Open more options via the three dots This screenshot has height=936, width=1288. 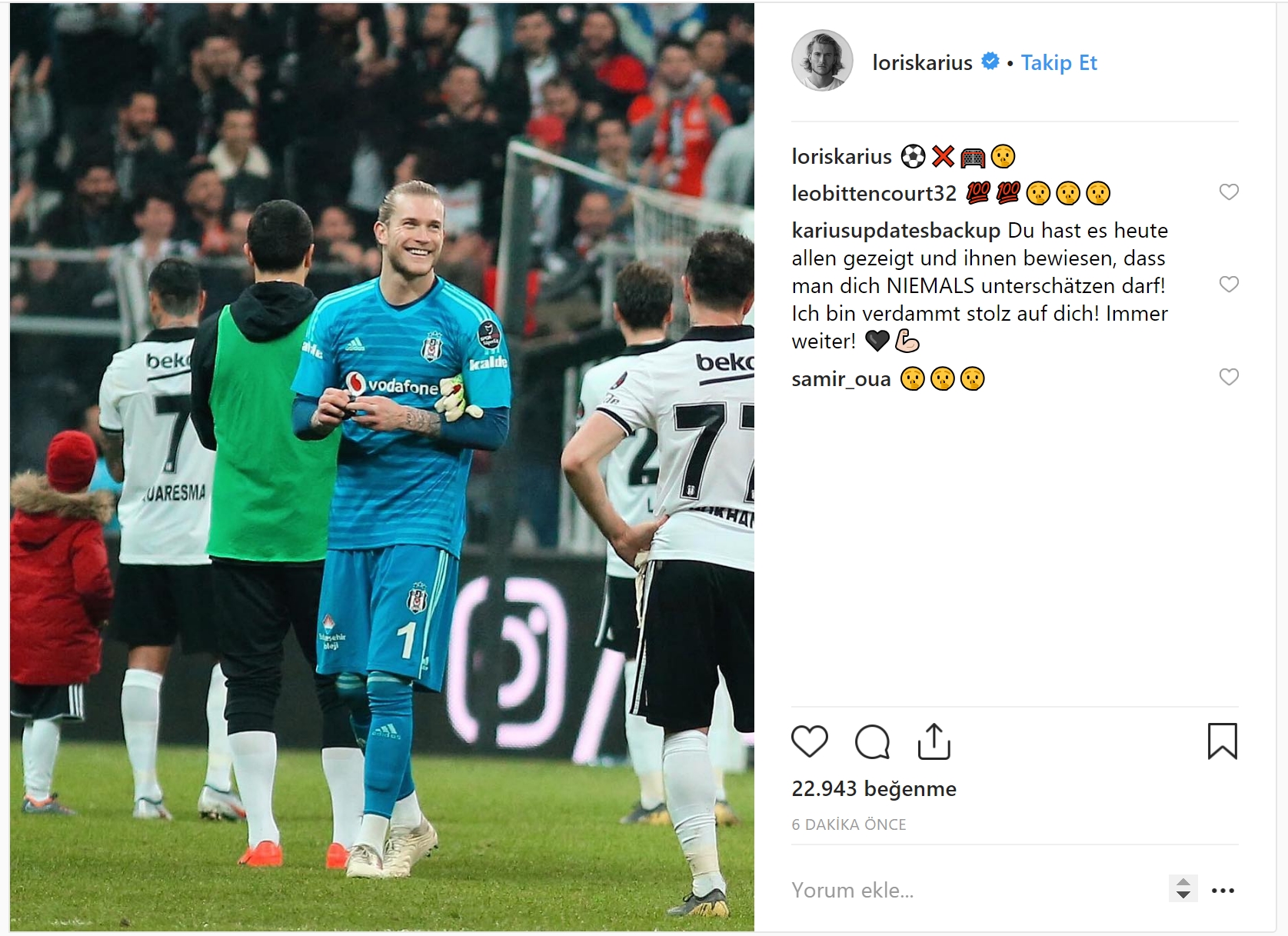[1223, 891]
